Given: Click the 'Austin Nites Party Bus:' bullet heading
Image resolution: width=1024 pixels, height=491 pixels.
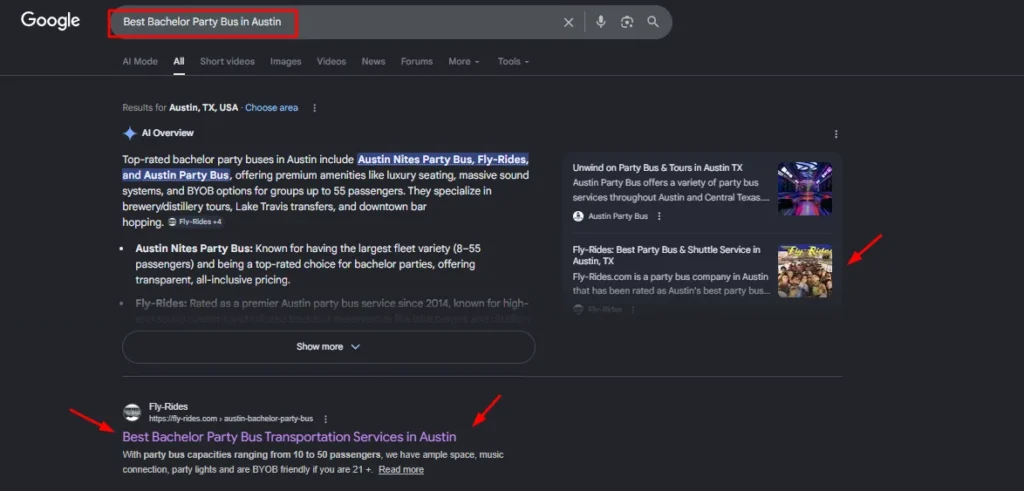Looking at the screenshot, I should [194, 249].
